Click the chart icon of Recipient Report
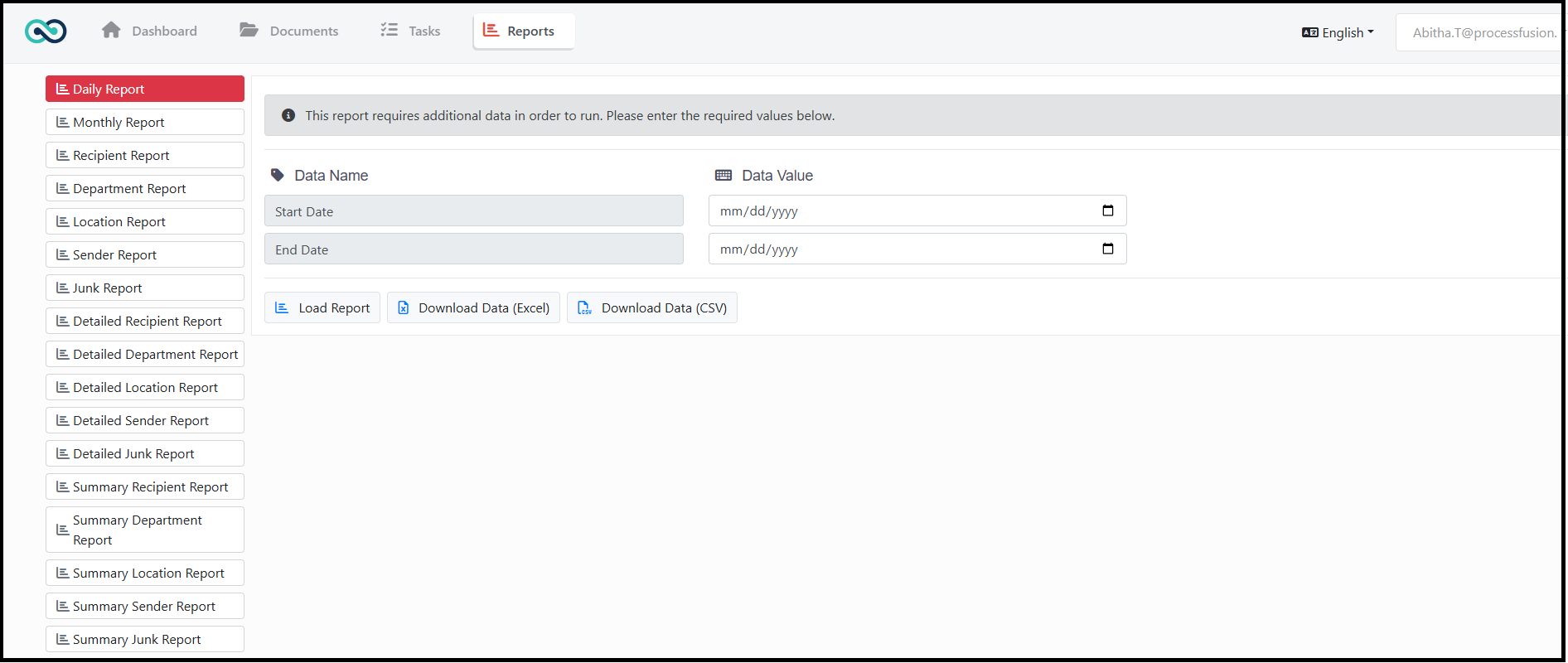Screen dimensions: 1568x663 tap(62, 155)
